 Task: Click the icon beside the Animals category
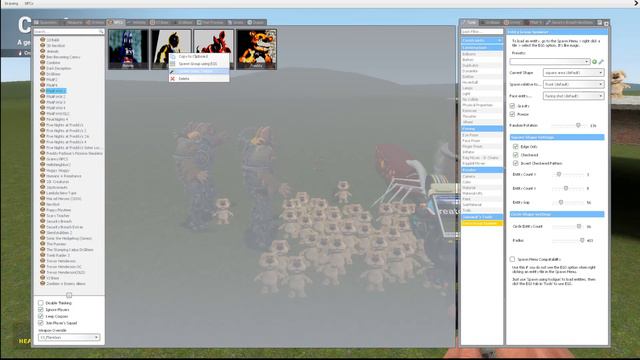click(42, 51)
